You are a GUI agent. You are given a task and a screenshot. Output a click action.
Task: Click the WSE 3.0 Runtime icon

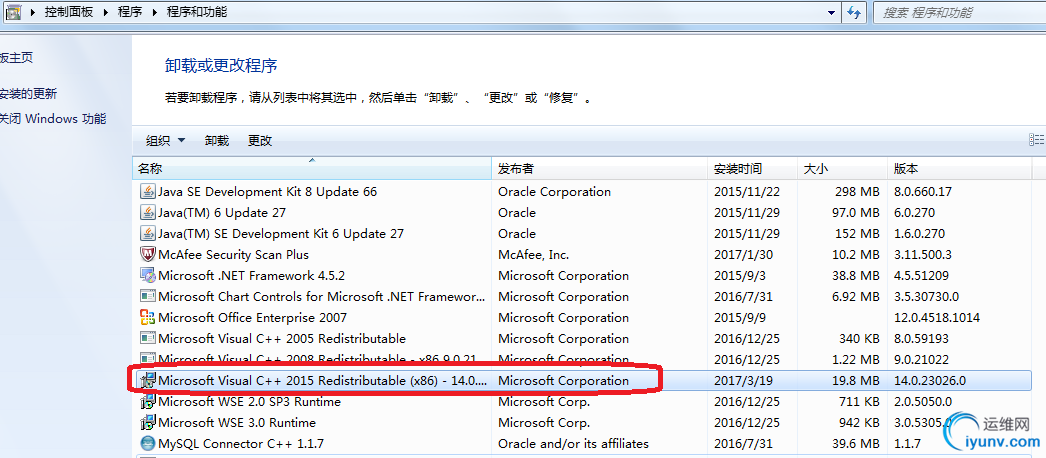[x=147, y=423]
